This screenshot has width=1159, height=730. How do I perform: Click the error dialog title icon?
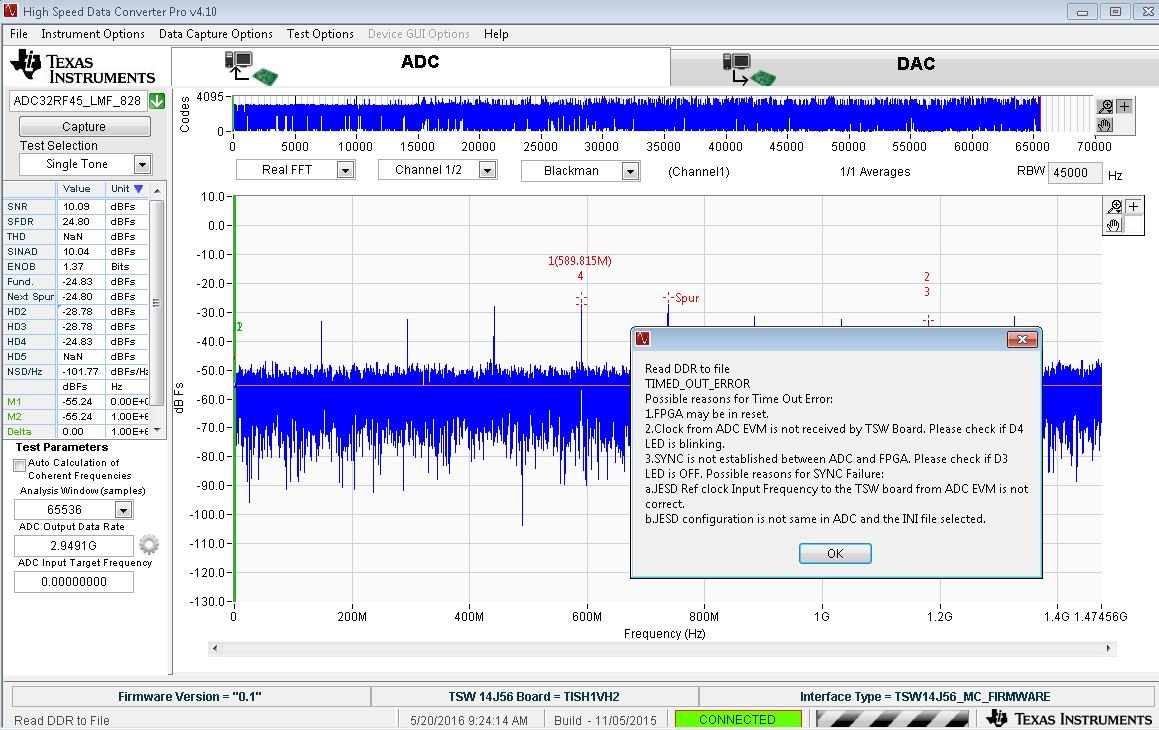(643, 339)
